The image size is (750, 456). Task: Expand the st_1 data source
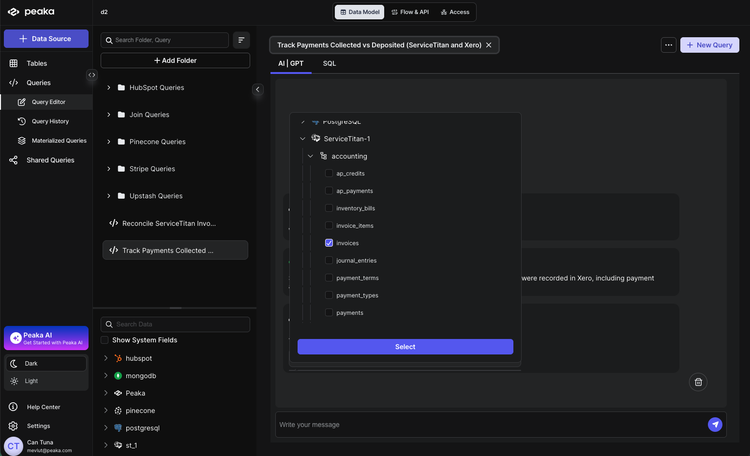click(106, 445)
